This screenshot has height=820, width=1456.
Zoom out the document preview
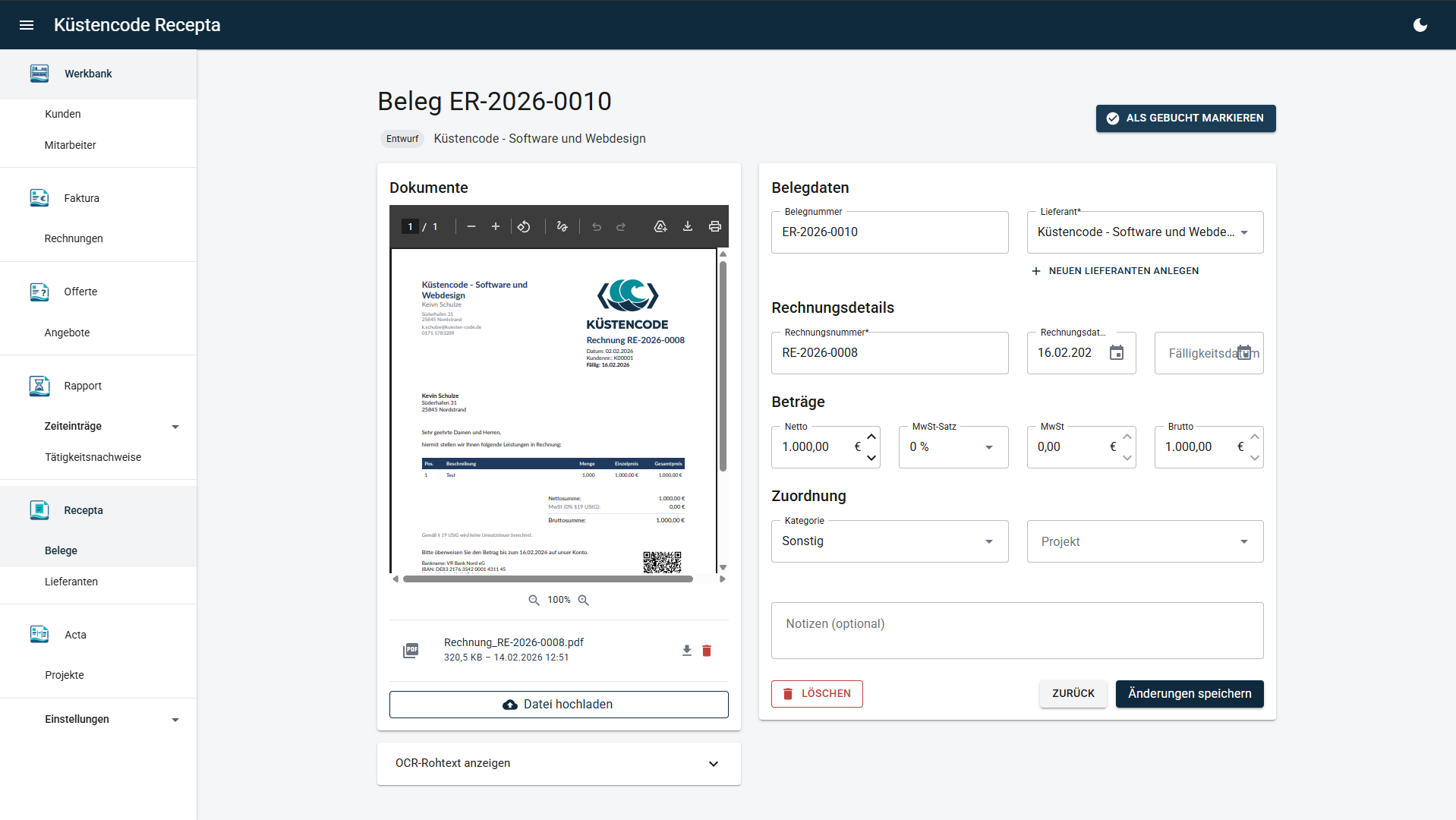tap(534, 600)
